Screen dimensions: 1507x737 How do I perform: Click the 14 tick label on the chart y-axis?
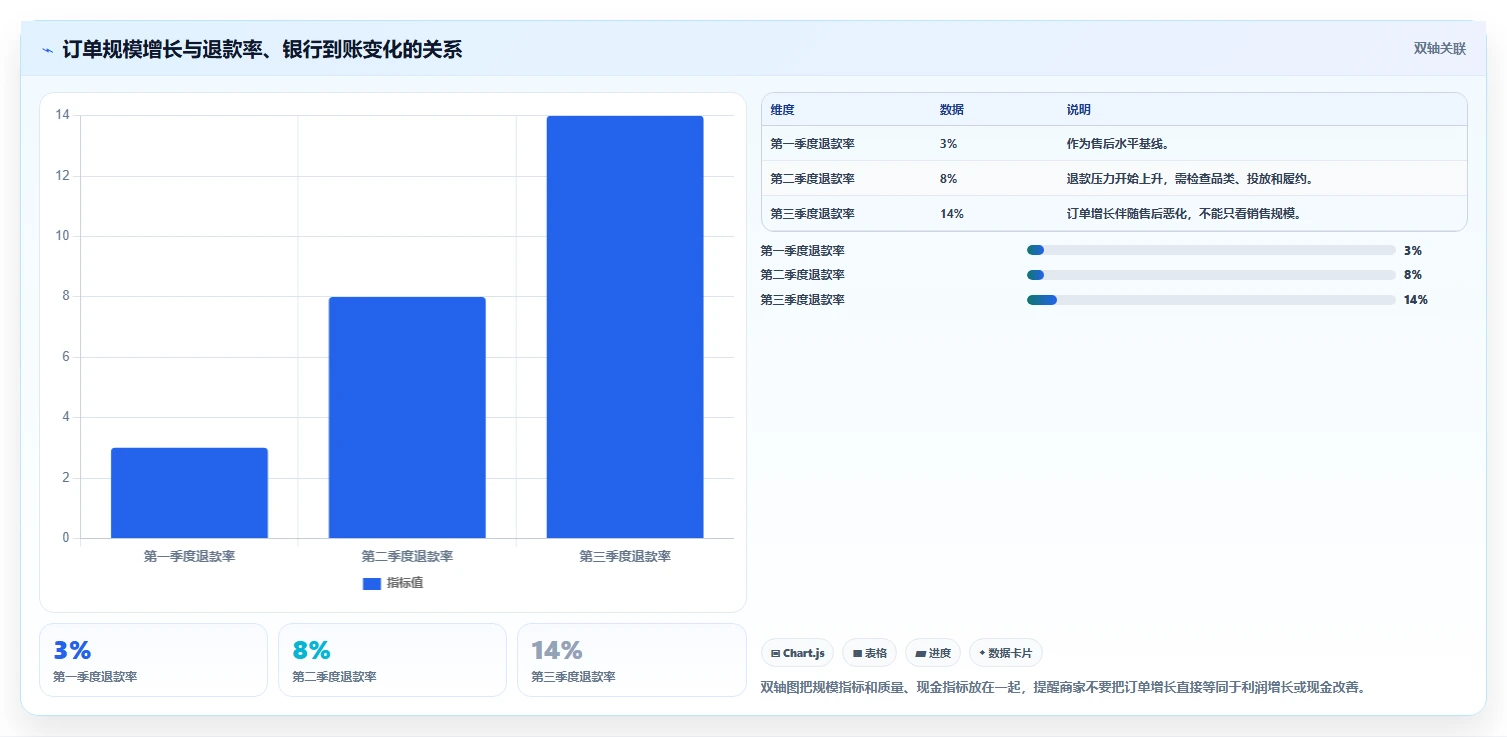(x=62, y=115)
